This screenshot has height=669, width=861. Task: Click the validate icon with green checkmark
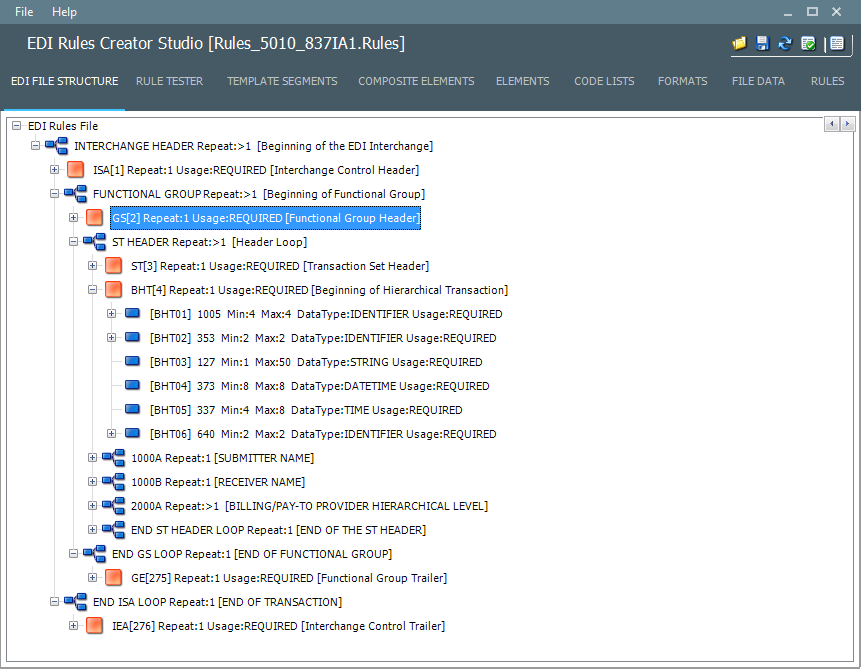pos(808,43)
